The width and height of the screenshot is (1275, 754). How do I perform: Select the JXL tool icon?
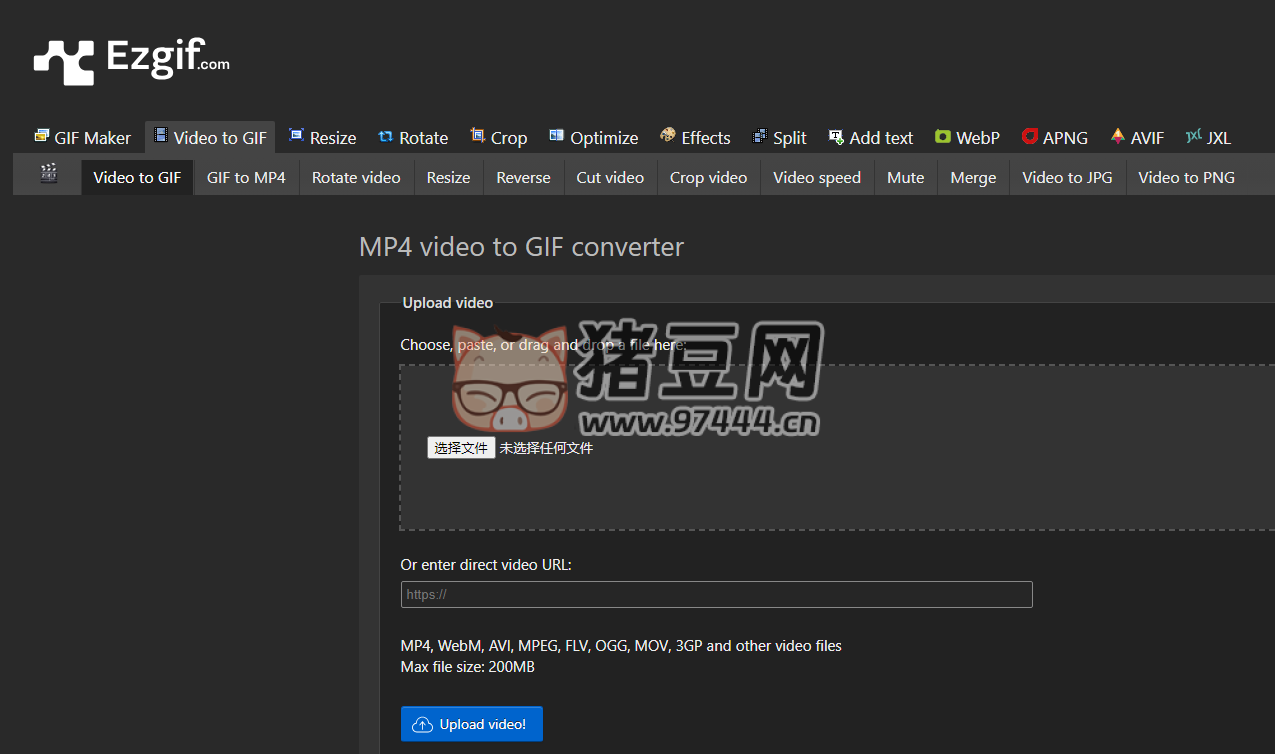coord(1195,136)
